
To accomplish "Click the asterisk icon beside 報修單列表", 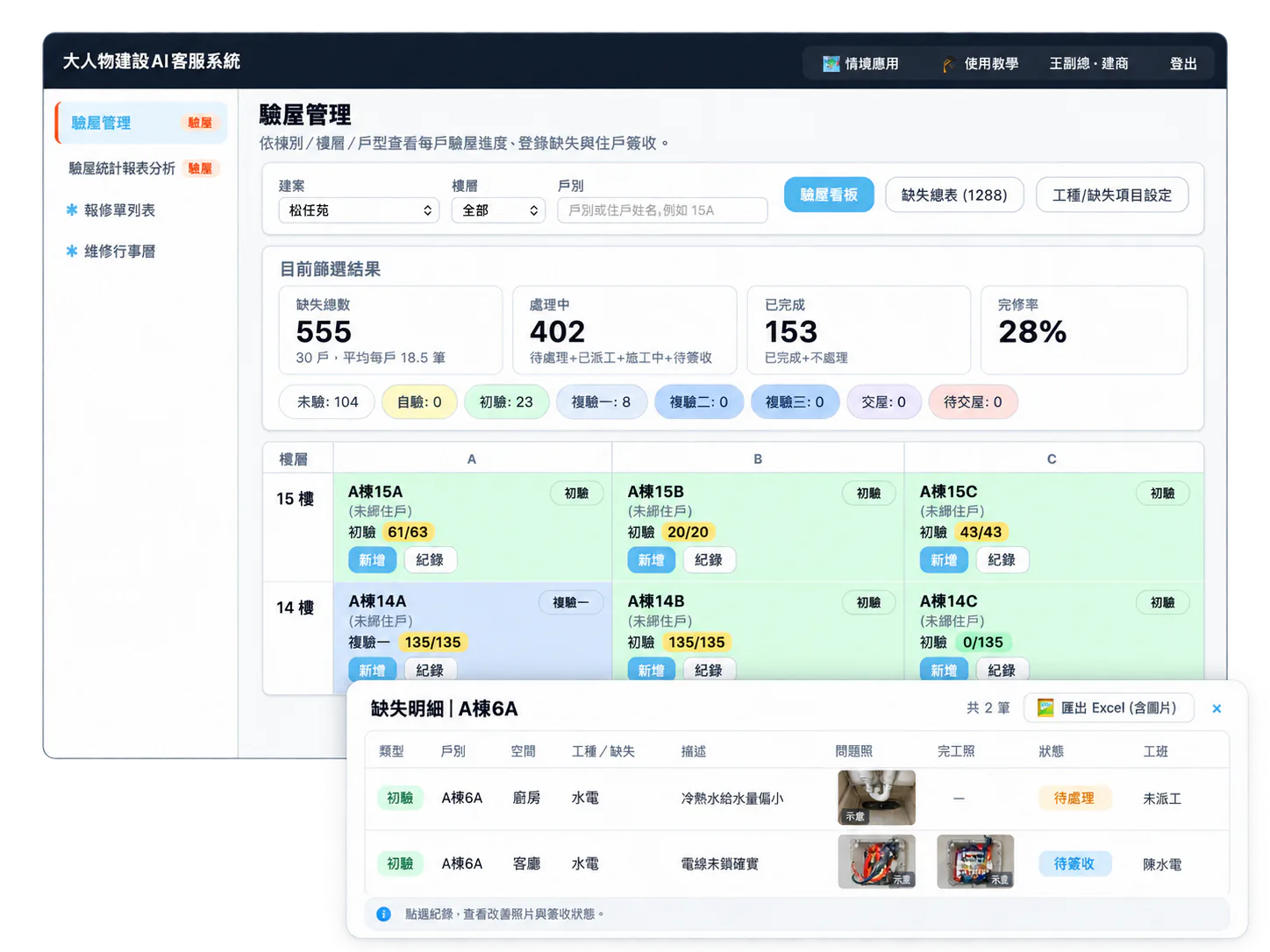I will 72,210.
